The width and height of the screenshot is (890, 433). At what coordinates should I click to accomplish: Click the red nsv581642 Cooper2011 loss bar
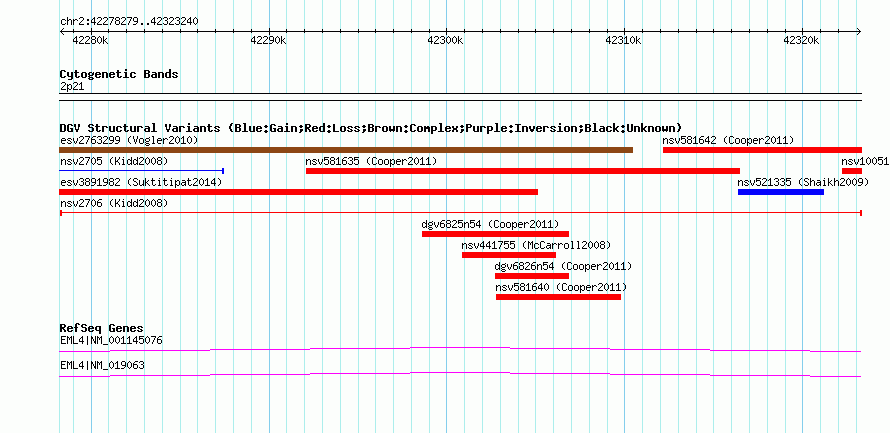pyautogui.click(x=762, y=150)
